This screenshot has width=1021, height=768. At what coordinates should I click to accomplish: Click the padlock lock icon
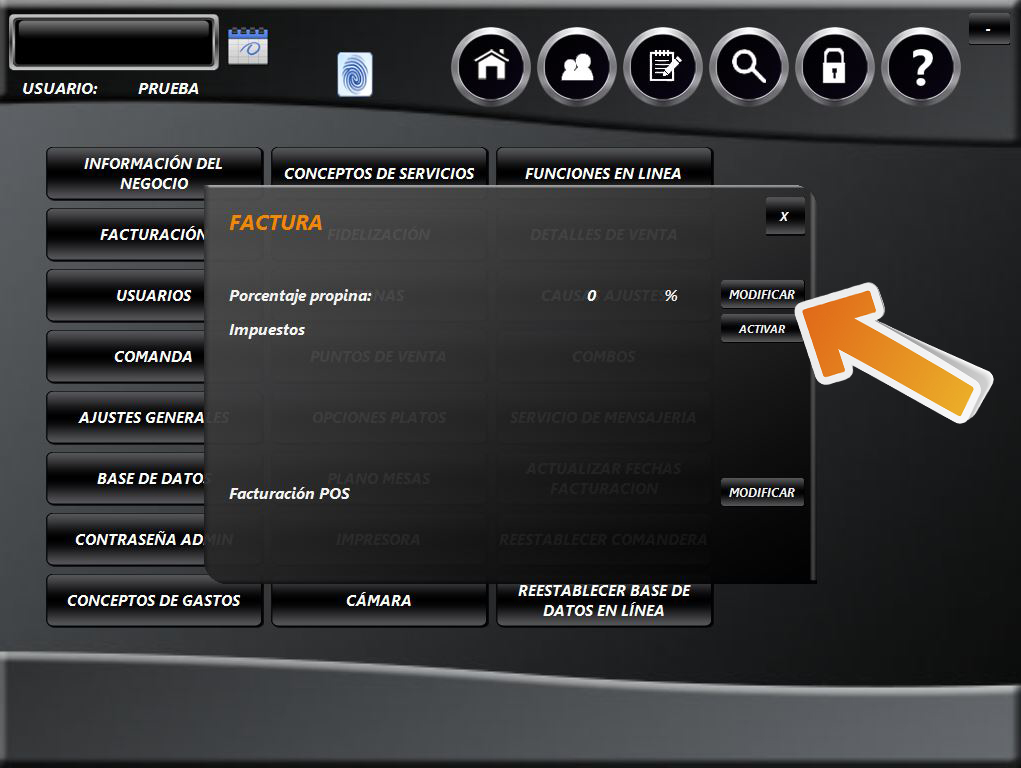point(834,66)
